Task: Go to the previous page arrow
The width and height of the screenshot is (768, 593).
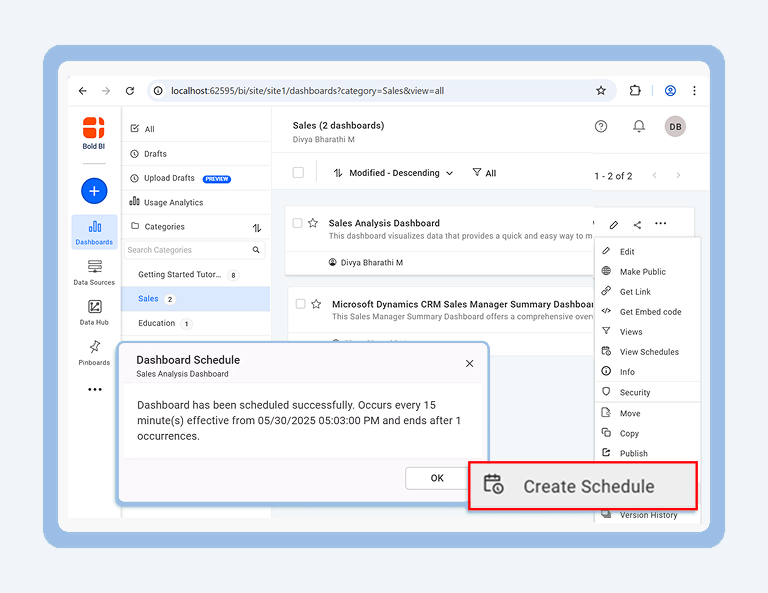Action: (654, 175)
